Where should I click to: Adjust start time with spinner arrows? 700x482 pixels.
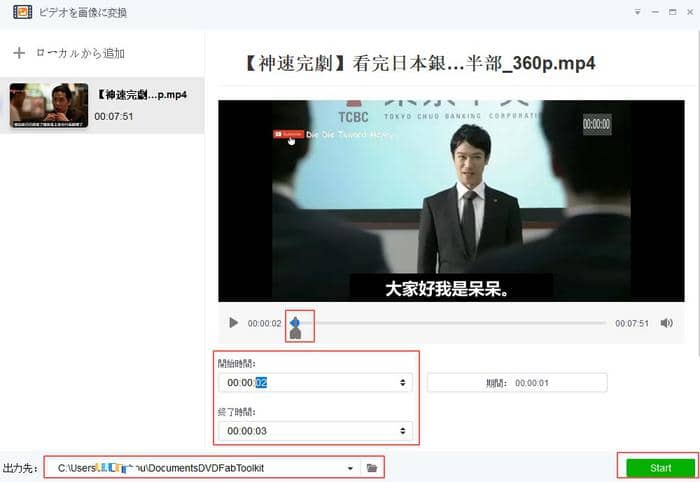click(403, 382)
